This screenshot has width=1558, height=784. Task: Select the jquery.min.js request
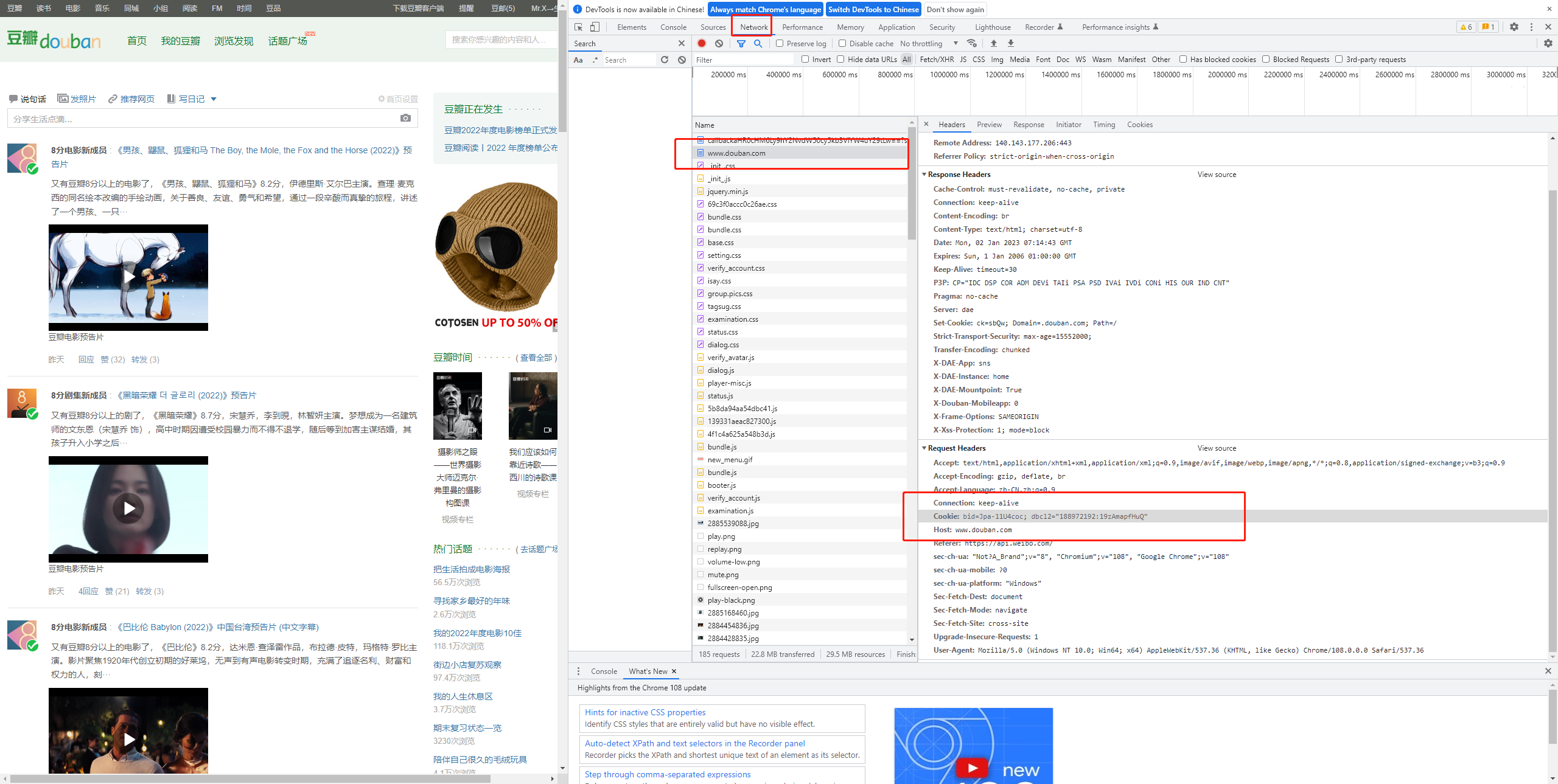click(728, 192)
